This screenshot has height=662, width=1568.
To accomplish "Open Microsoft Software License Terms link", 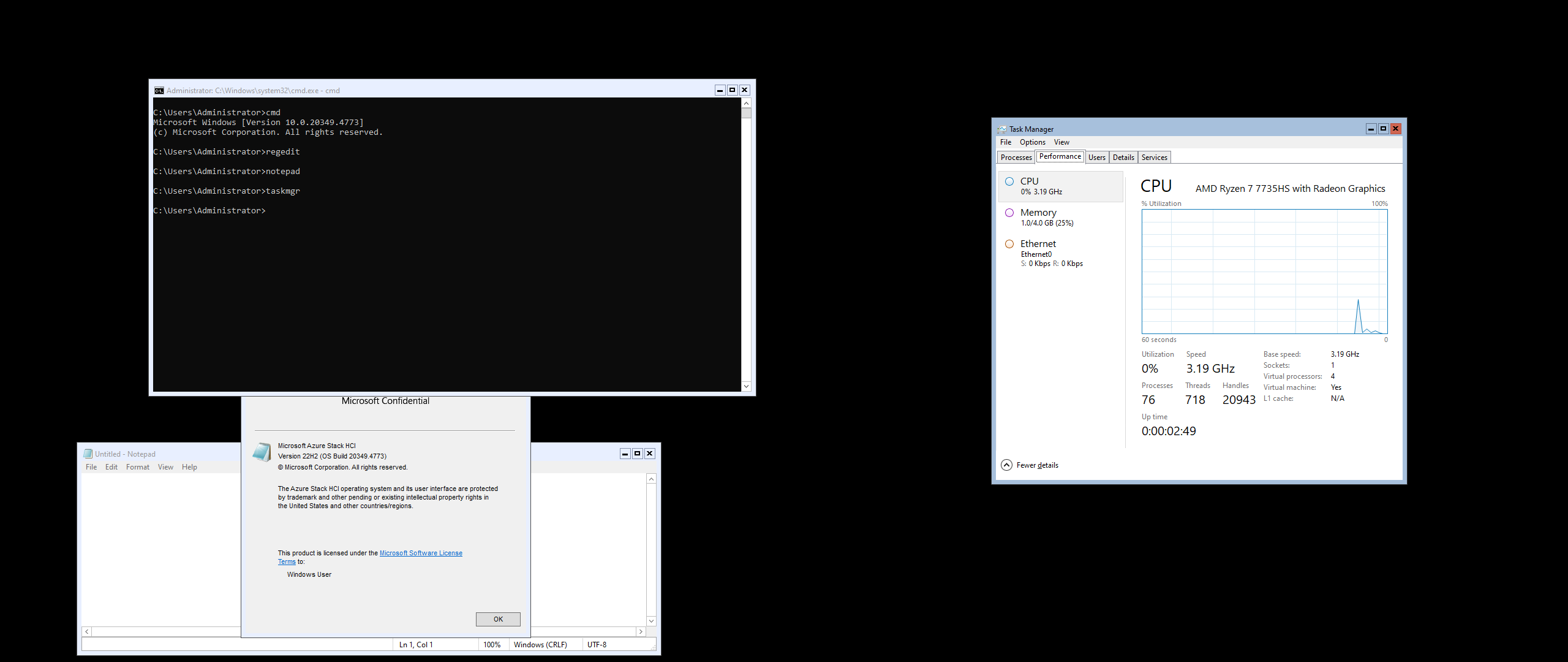I will 421,553.
